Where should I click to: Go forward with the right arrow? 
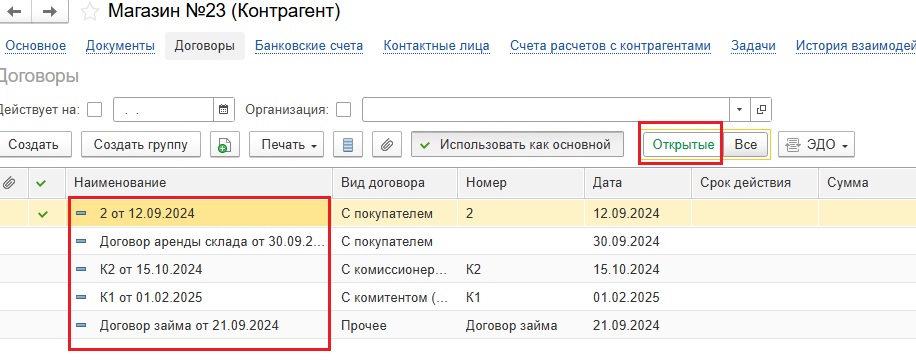(50, 11)
